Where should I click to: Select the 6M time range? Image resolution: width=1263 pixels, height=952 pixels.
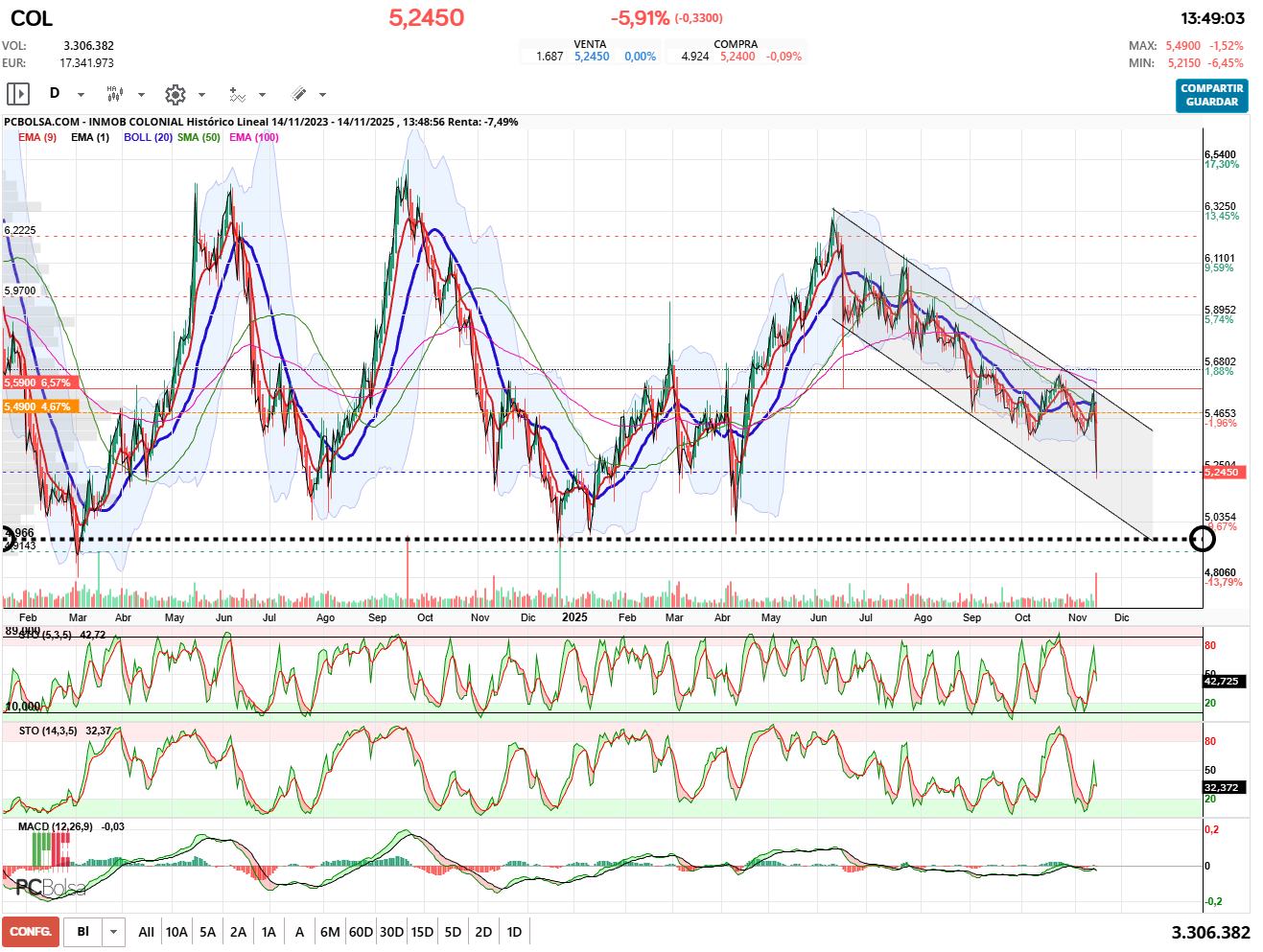pyautogui.click(x=330, y=932)
